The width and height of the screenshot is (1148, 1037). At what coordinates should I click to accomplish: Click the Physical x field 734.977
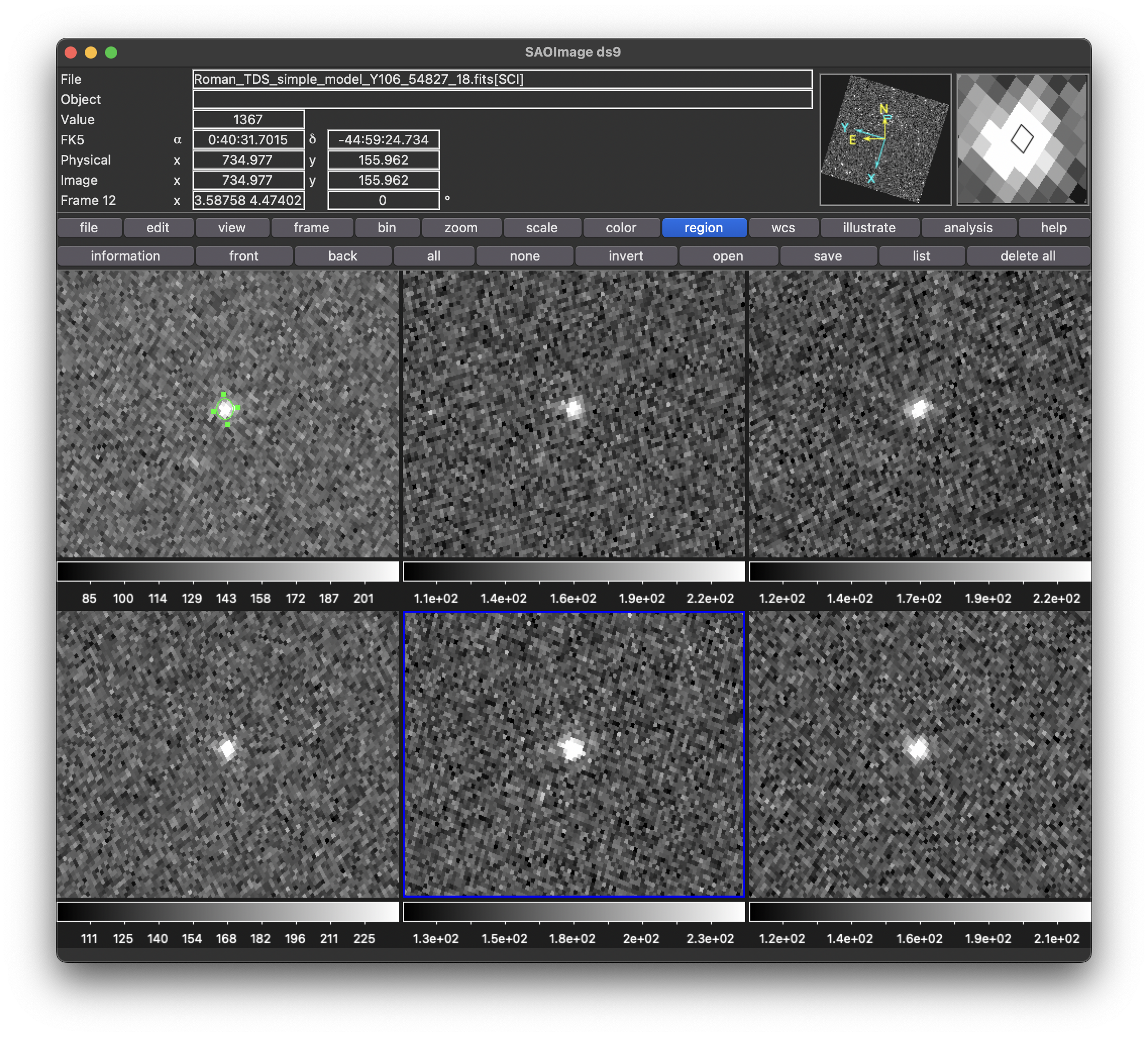(x=248, y=160)
